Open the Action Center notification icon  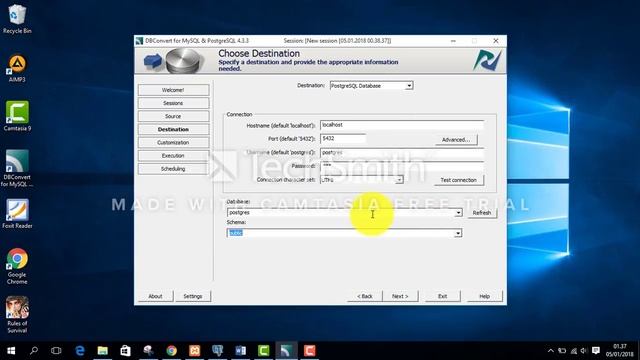[596, 351]
